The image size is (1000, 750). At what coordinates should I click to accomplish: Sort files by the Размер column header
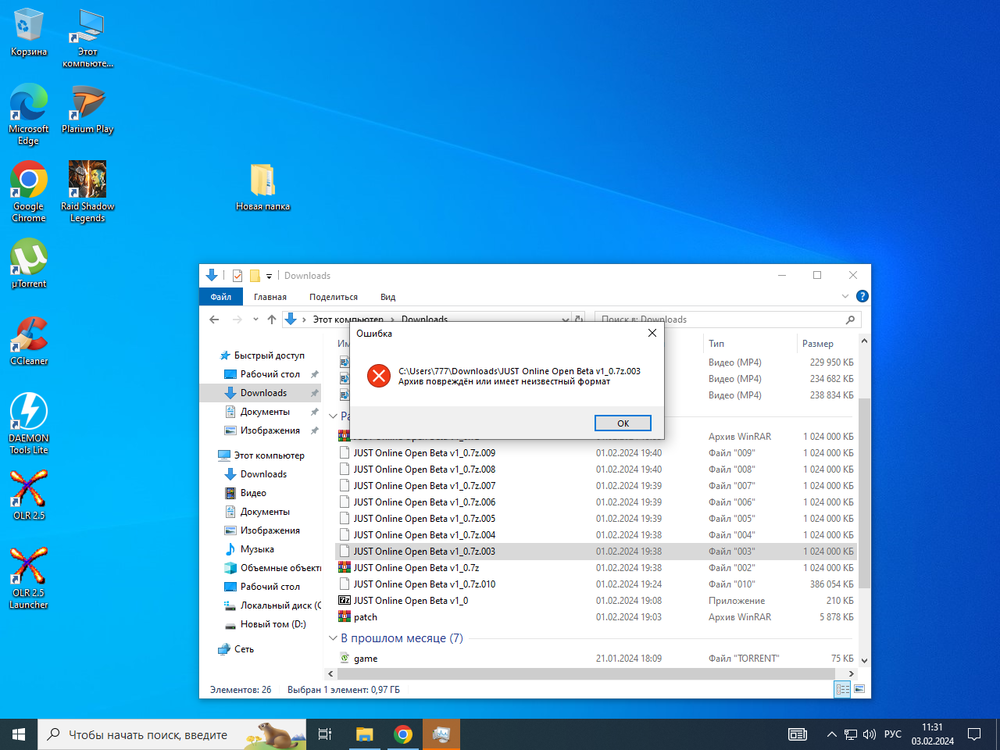click(x=817, y=343)
